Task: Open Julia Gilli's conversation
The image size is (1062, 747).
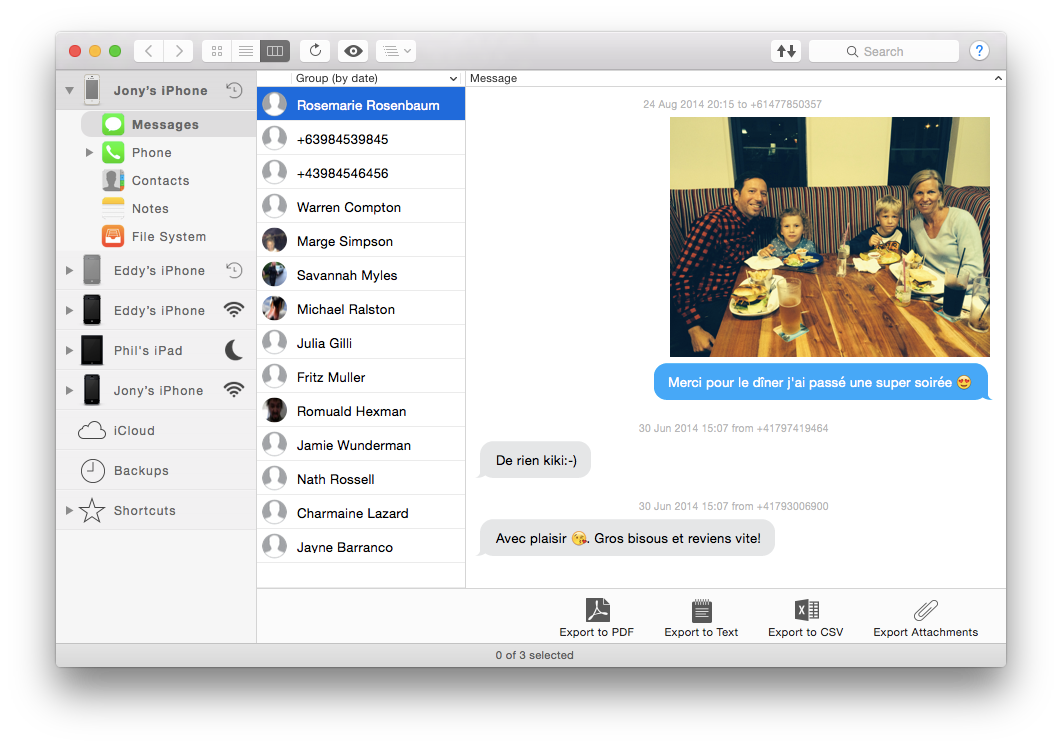Action: pos(361,343)
